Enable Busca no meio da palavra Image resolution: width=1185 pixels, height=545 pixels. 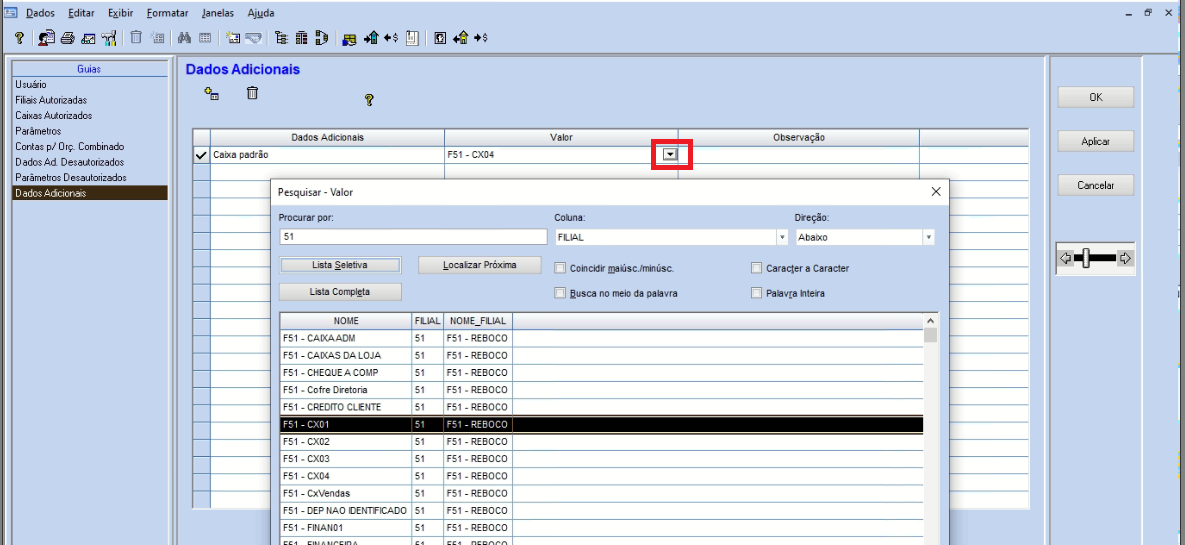pyautogui.click(x=560, y=293)
